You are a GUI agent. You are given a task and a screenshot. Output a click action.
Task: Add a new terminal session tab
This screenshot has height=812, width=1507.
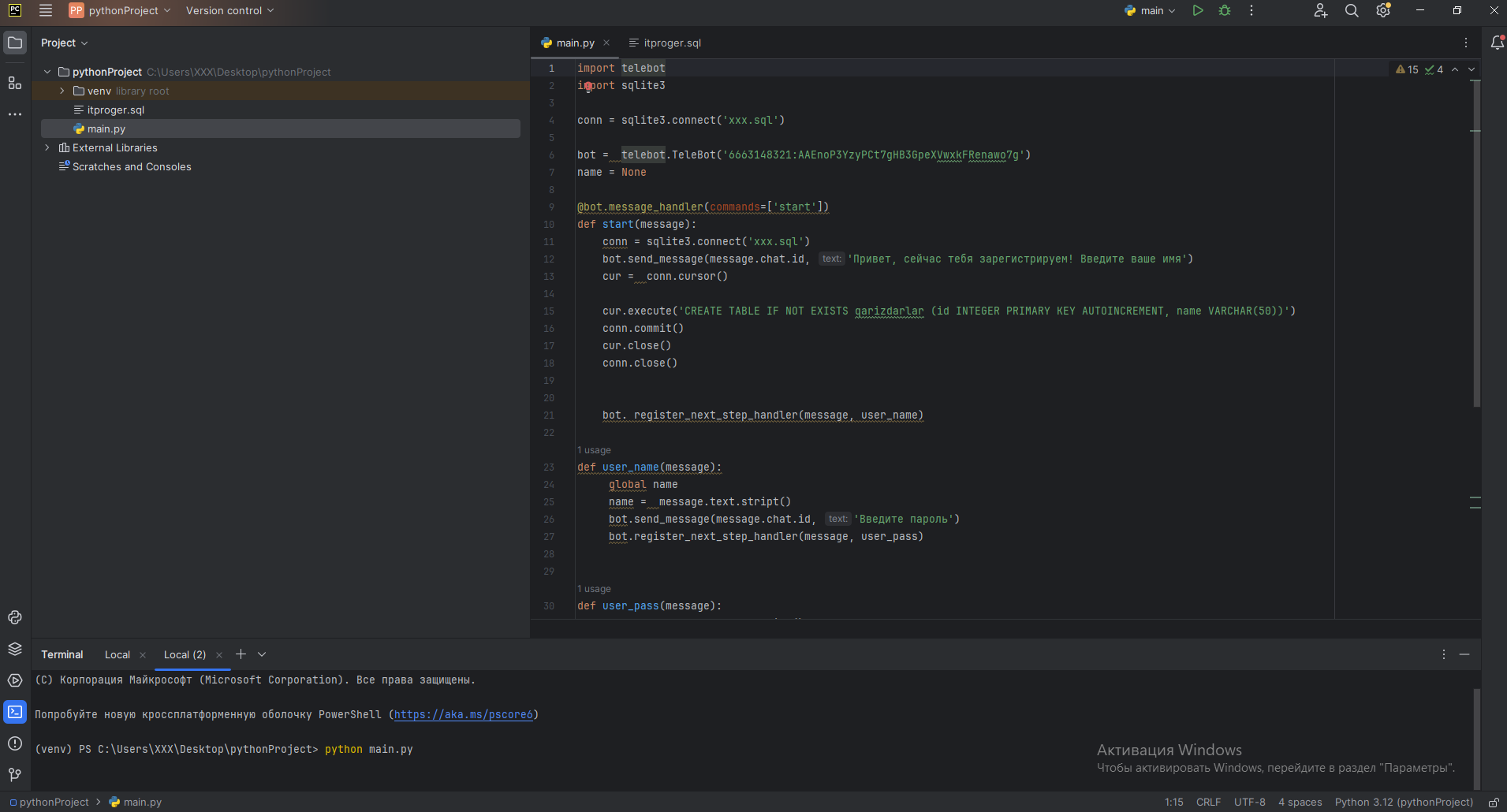pyautogui.click(x=241, y=654)
